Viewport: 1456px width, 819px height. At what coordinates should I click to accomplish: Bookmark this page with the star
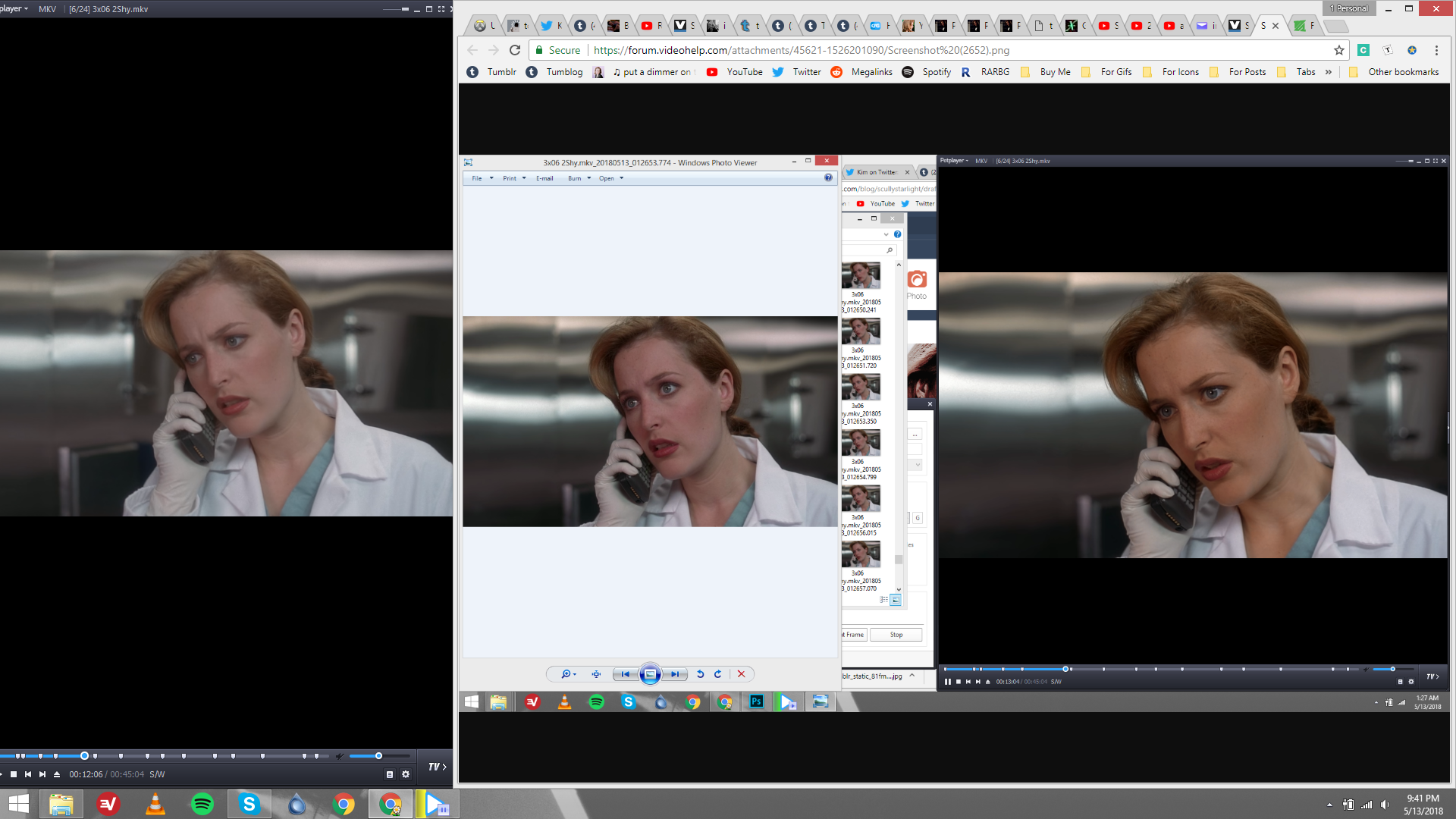pyautogui.click(x=1339, y=50)
